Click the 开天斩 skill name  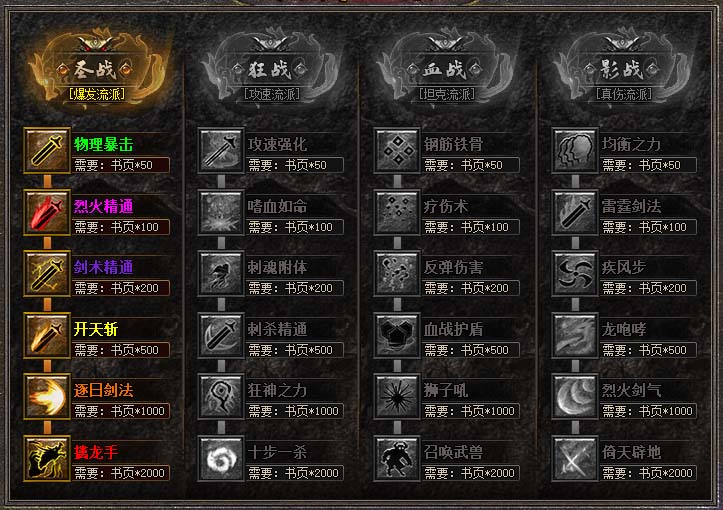[x=96, y=329]
